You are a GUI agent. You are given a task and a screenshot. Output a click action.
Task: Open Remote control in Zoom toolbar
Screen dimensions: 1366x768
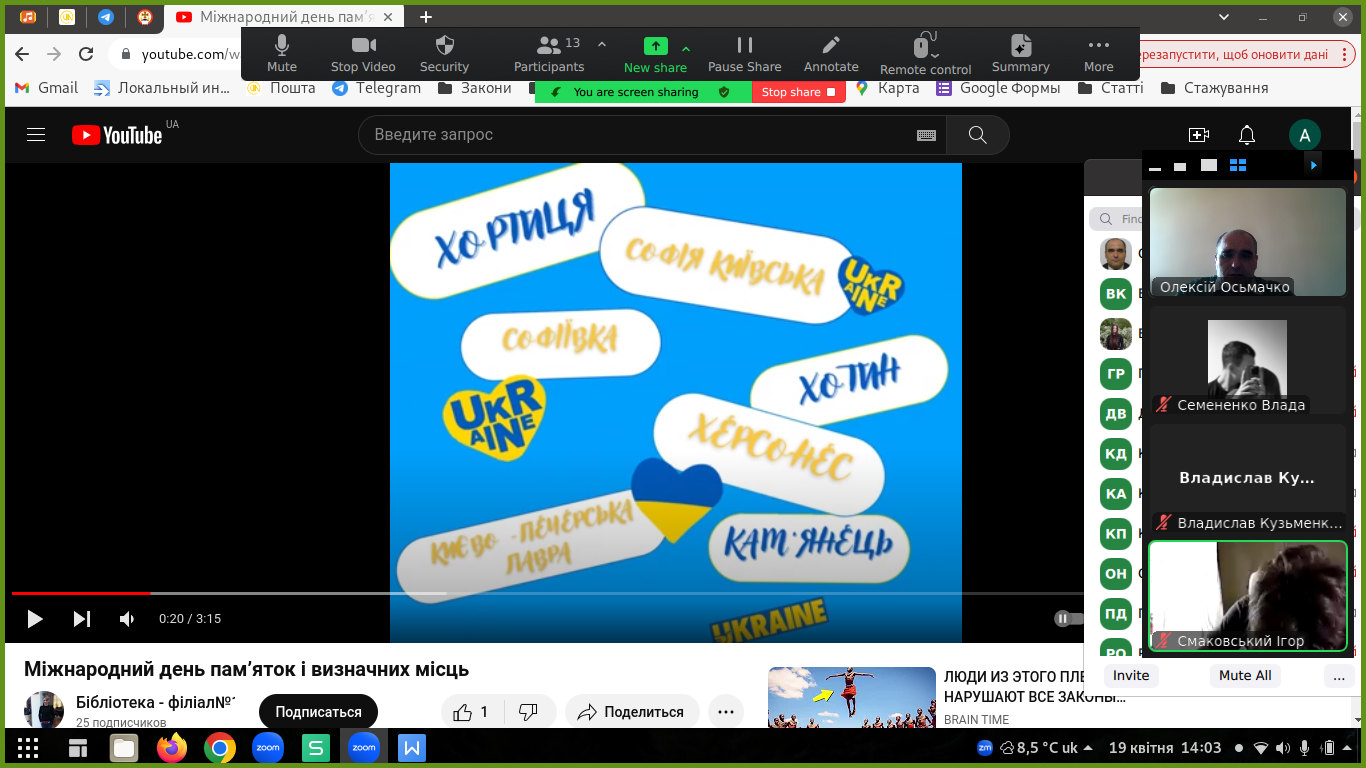coord(925,46)
